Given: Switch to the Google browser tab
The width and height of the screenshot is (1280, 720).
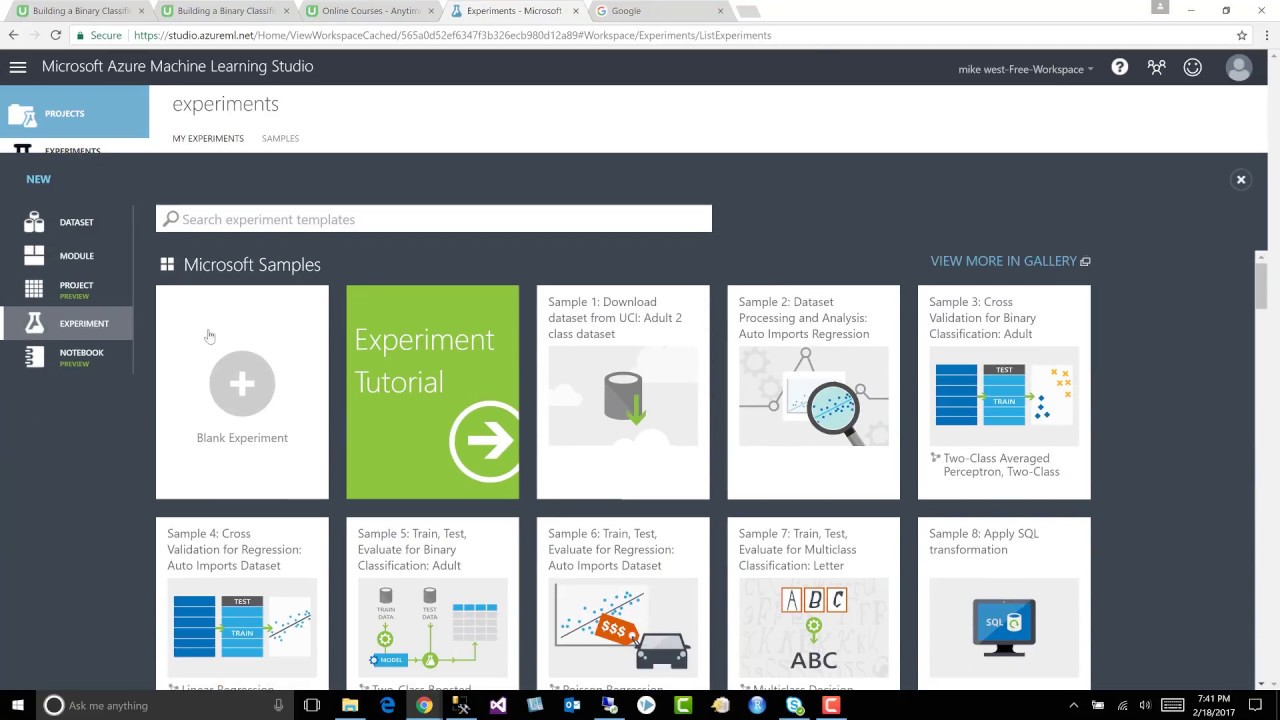Looking at the screenshot, I should pyautogui.click(x=660, y=11).
